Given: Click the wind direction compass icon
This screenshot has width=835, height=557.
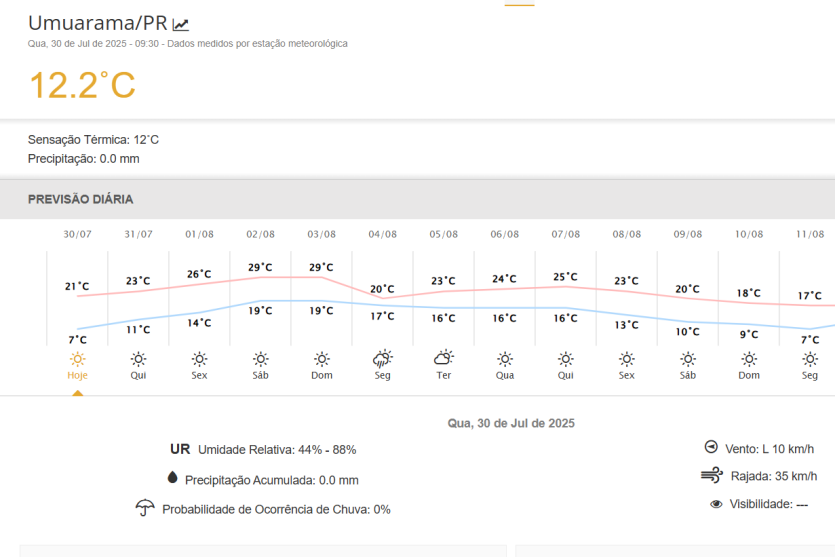Looking at the screenshot, I should 711,447.
